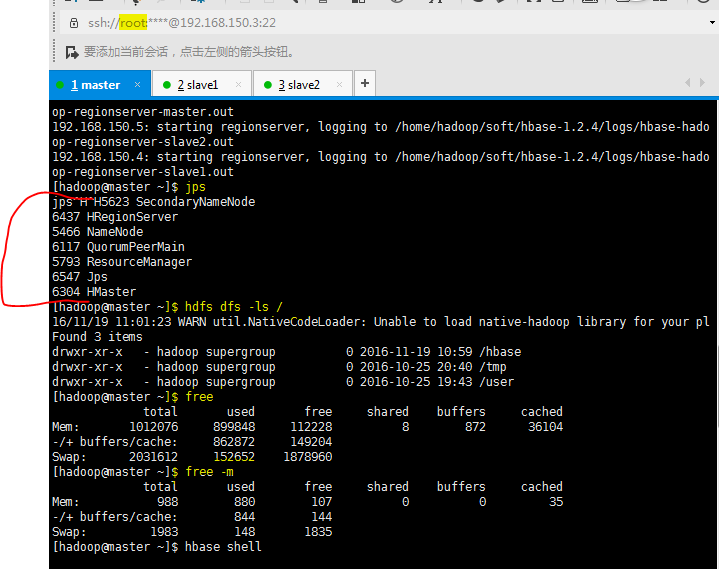Focus the ssh://root address input field
The width and height of the screenshot is (719, 569).
pos(385,22)
